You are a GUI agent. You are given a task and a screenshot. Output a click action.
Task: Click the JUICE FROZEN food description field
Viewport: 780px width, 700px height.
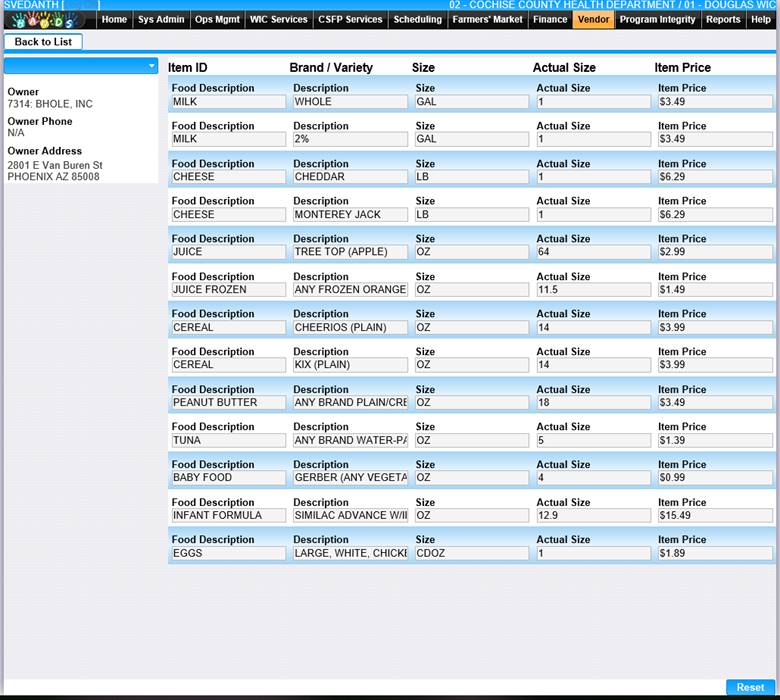pyautogui.click(x=229, y=290)
